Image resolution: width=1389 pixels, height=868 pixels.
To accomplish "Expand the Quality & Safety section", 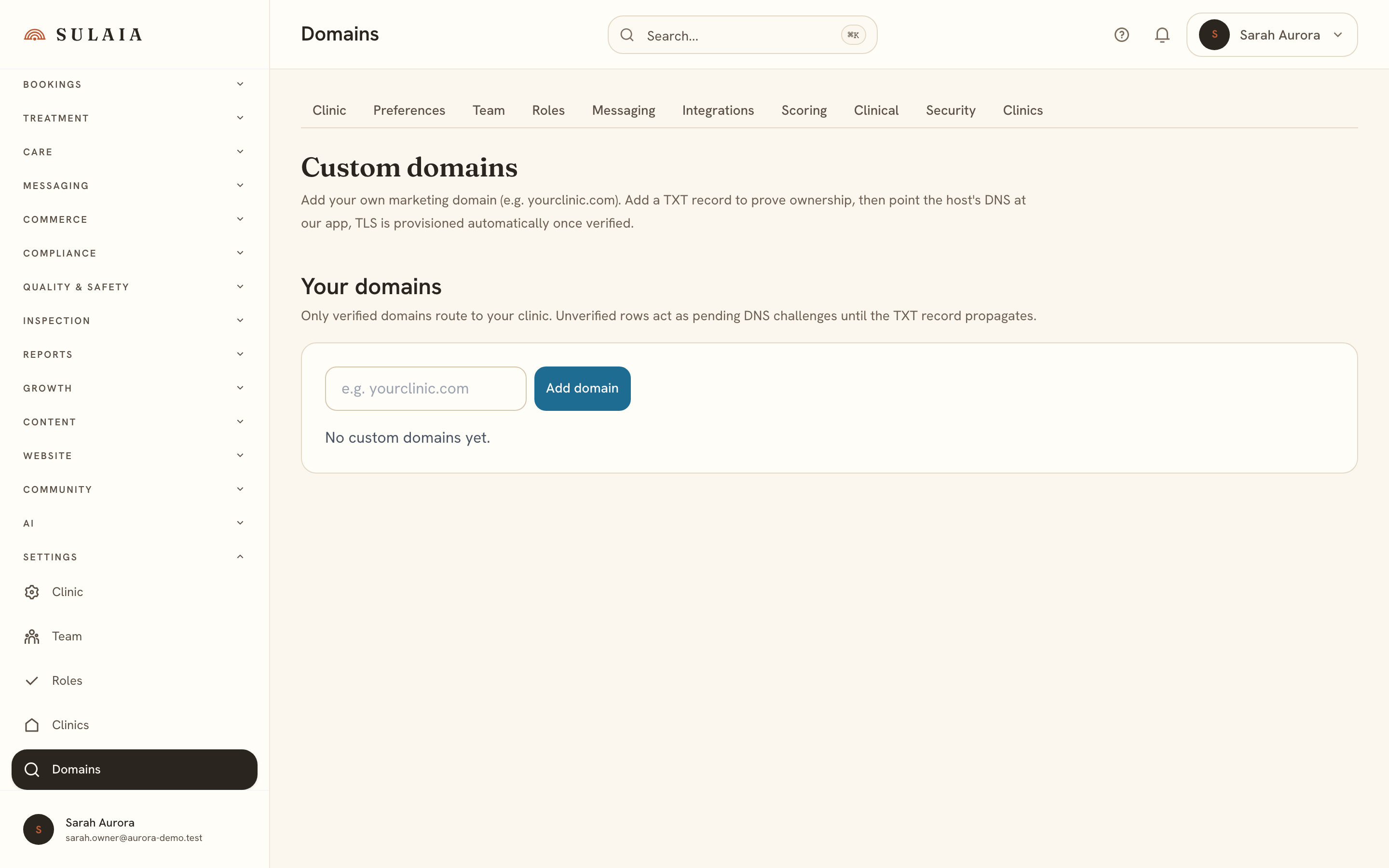I will coord(134,287).
